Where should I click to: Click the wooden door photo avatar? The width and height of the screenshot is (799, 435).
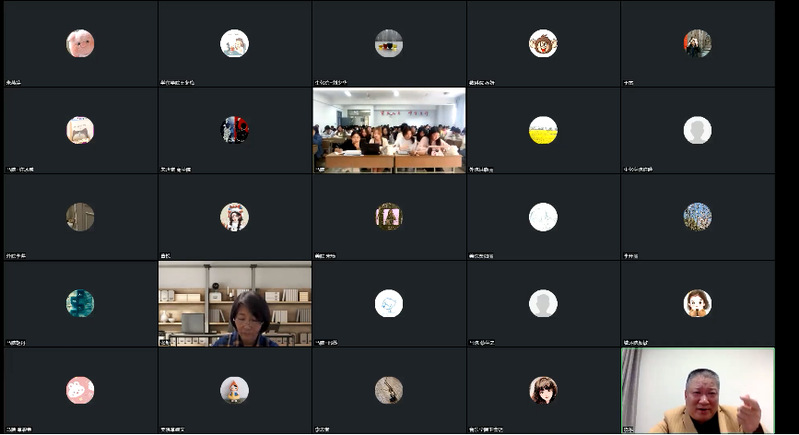click(x=80, y=217)
